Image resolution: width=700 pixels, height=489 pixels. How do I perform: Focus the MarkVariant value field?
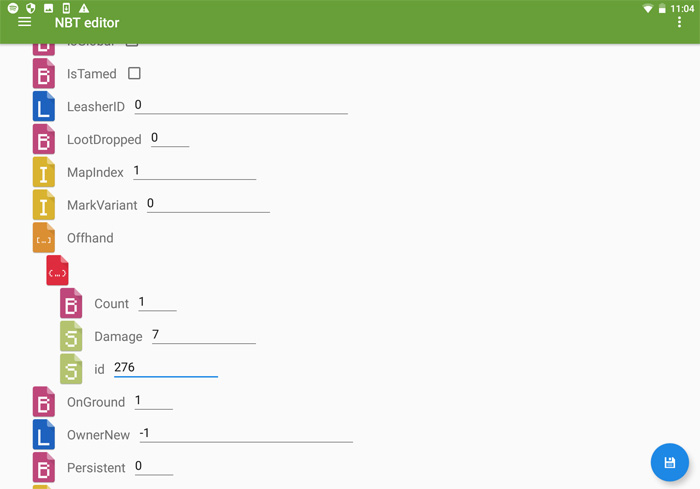[x=208, y=204]
